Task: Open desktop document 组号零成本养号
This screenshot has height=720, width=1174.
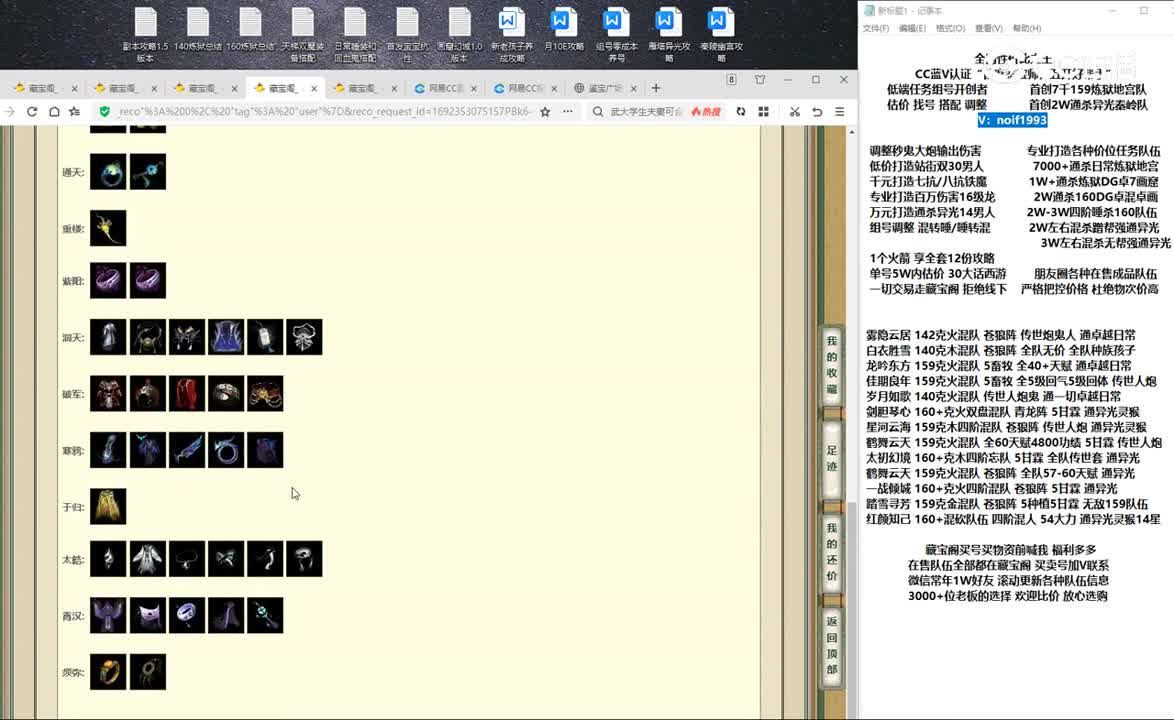Action: [x=616, y=34]
